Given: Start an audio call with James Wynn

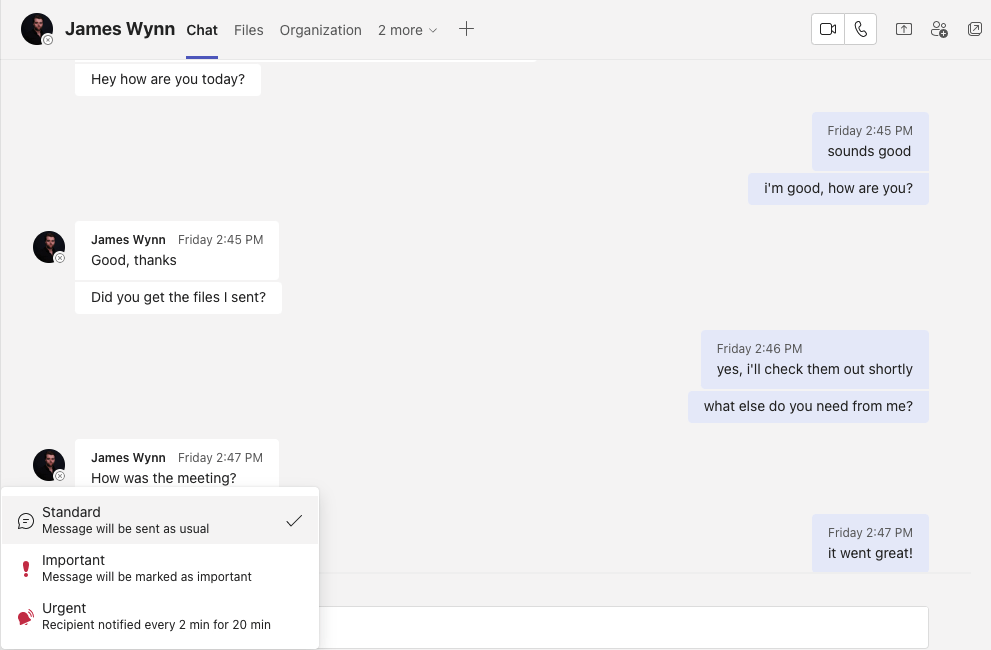Looking at the screenshot, I should (860, 29).
